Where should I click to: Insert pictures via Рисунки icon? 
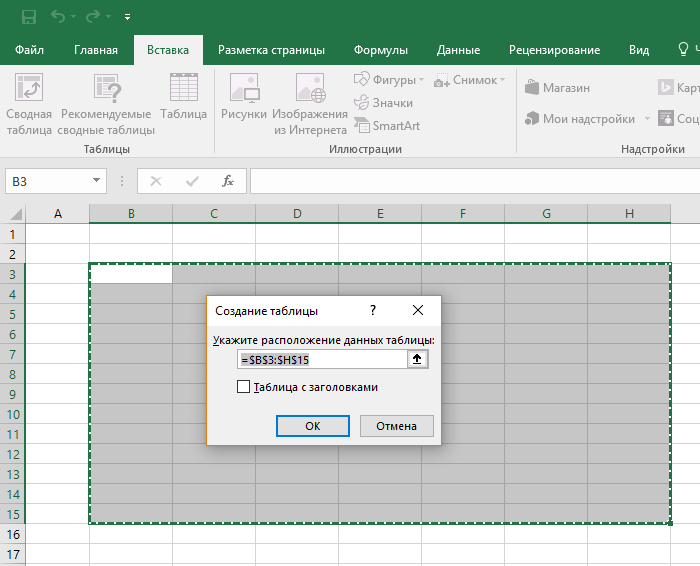pyautogui.click(x=244, y=98)
